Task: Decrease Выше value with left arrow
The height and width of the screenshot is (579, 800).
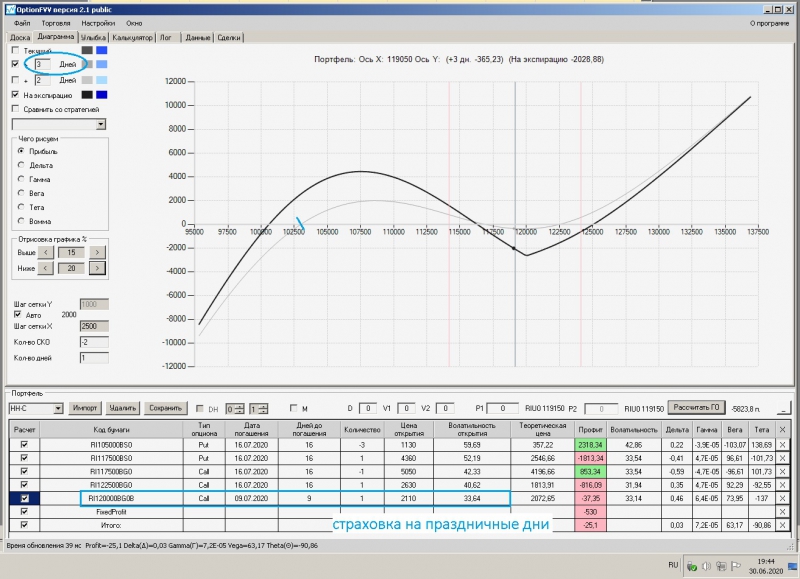Action: [x=45, y=252]
